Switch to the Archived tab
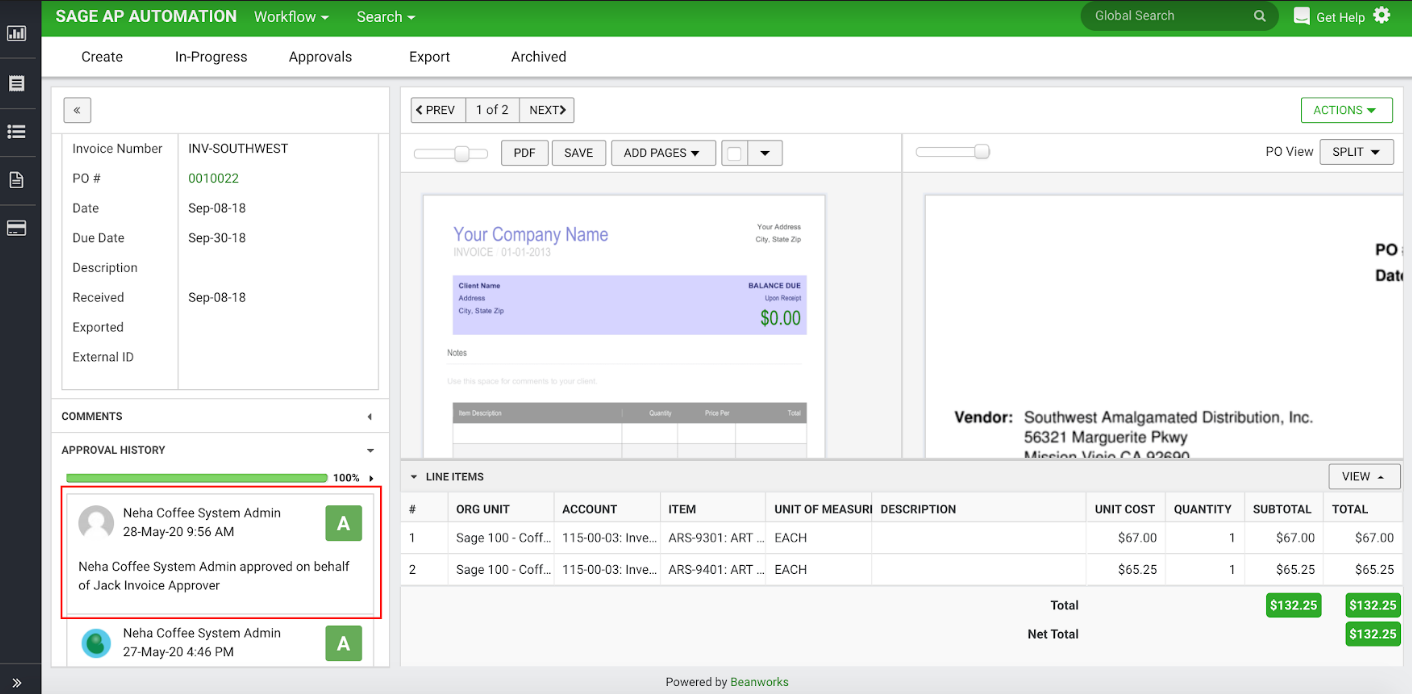This screenshot has height=694, width=1412. click(x=539, y=57)
